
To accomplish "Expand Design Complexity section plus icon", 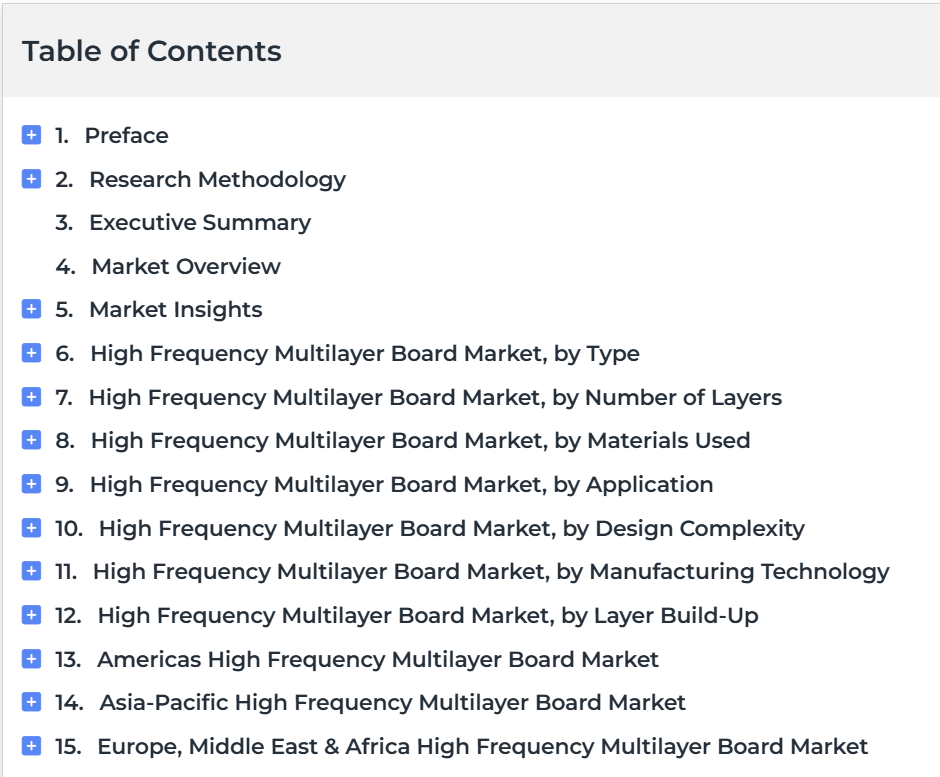I will click(x=31, y=528).
